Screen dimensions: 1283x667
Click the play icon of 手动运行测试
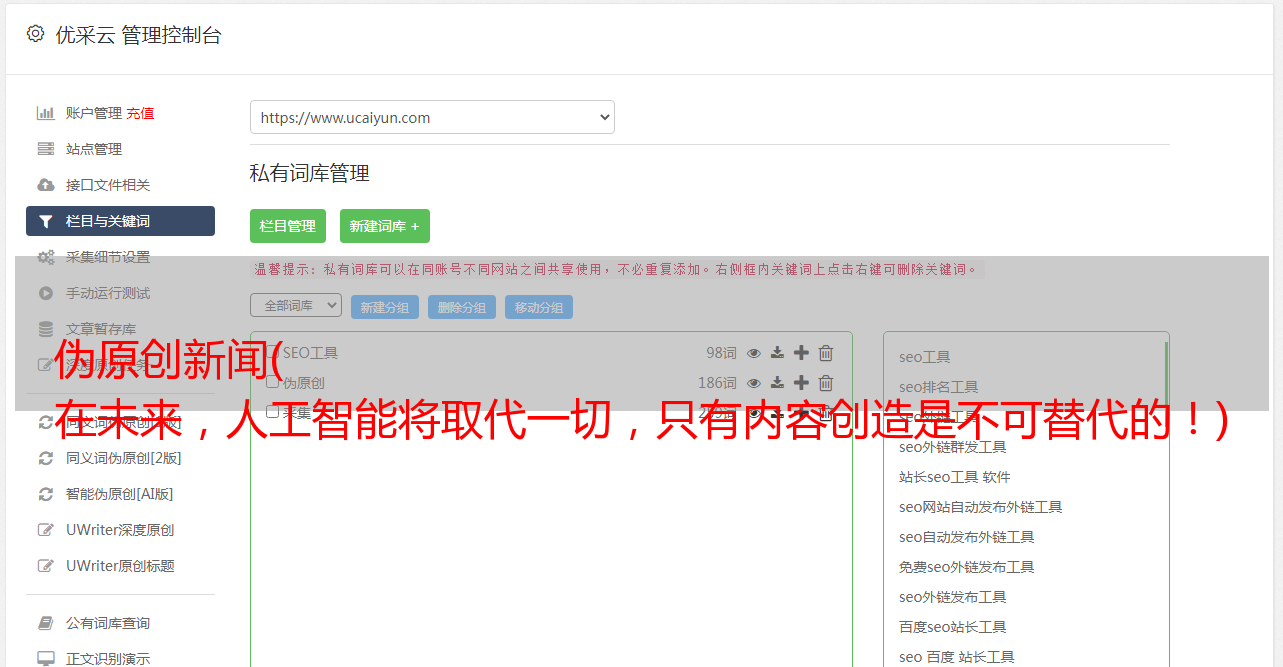pyautogui.click(x=45, y=293)
